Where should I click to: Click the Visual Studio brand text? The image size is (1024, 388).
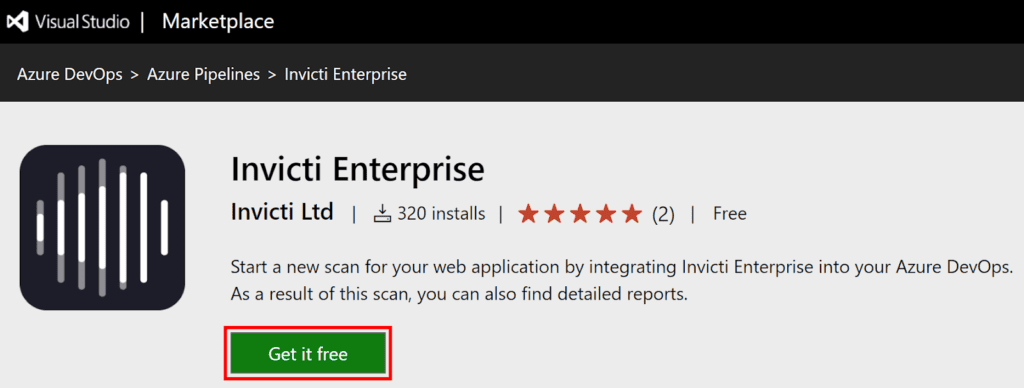pos(82,22)
